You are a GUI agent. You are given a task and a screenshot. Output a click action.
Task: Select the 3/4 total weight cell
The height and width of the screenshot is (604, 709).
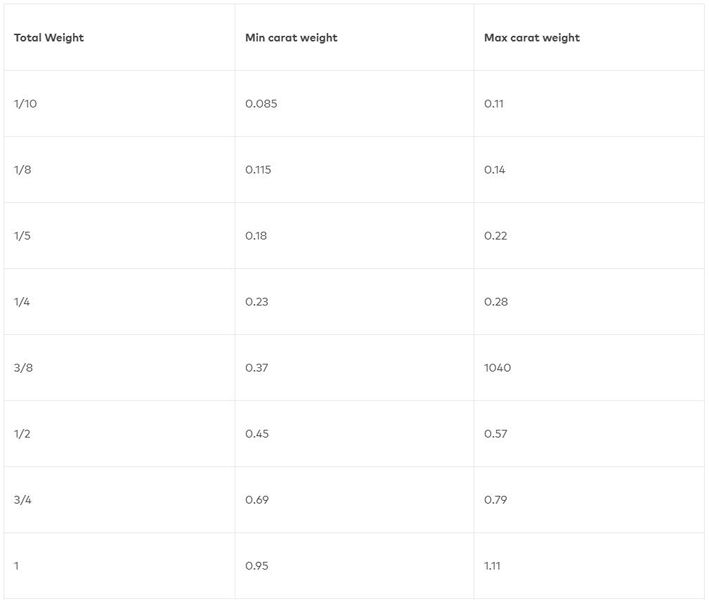pyautogui.click(x=22, y=500)
